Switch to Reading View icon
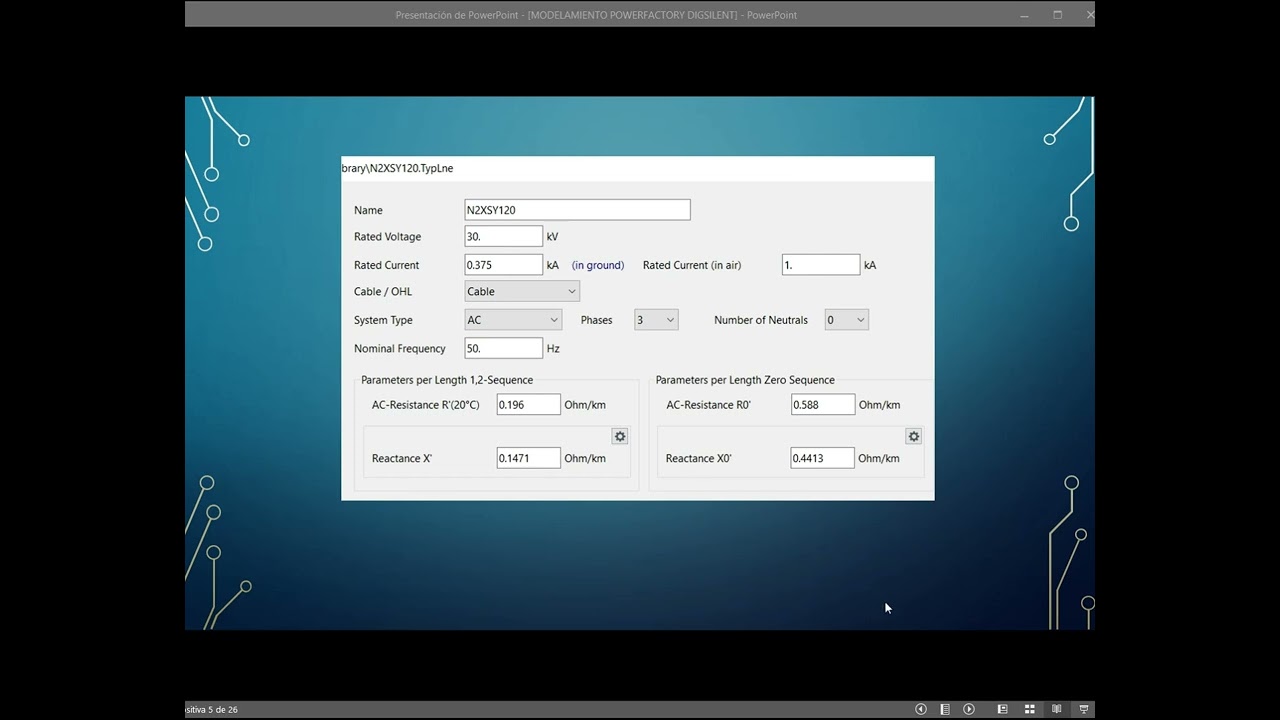Viewport: 1280px width, 720px height. (1056, 709)
